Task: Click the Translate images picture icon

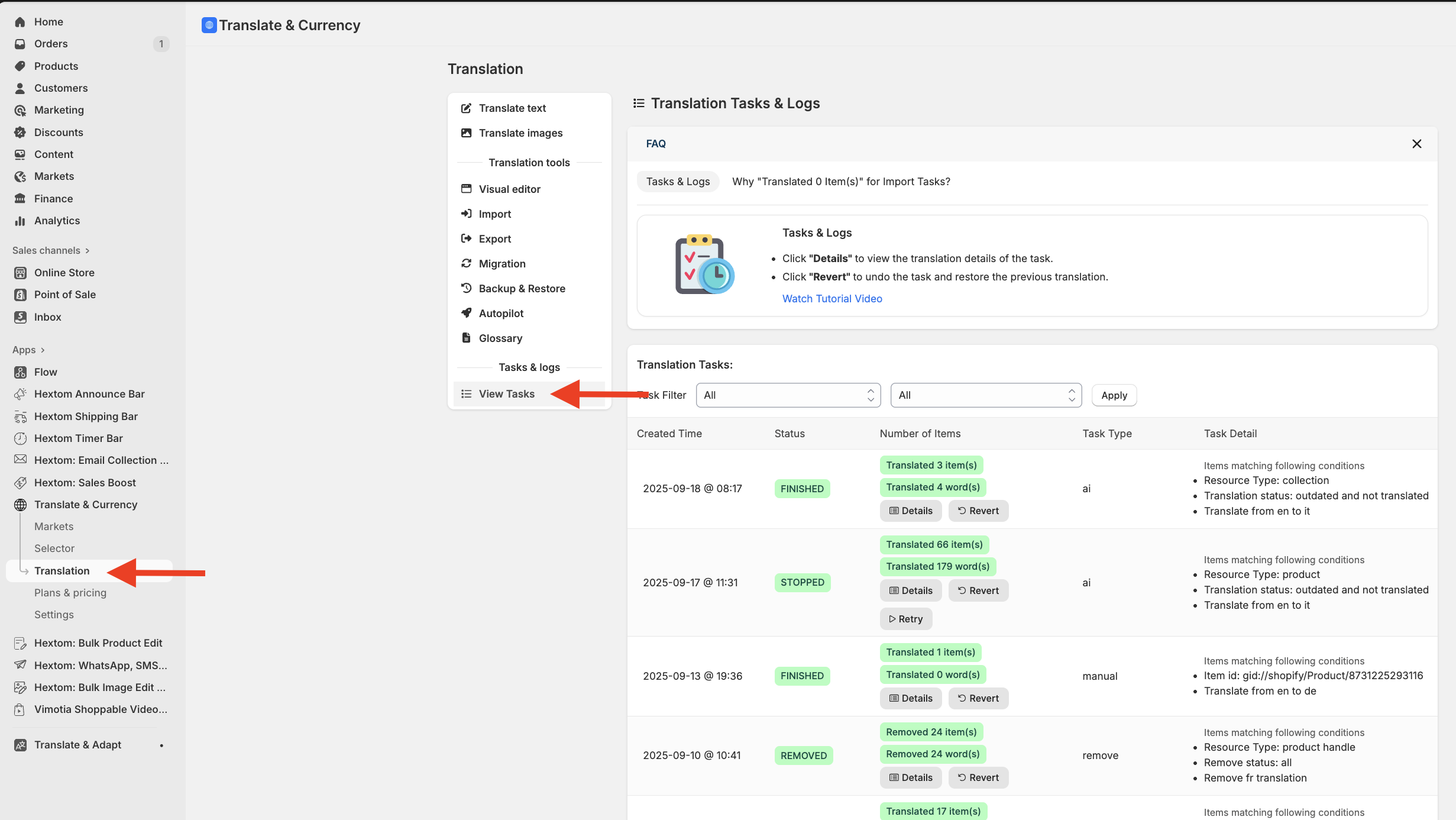Action: [x=466, y=133]
